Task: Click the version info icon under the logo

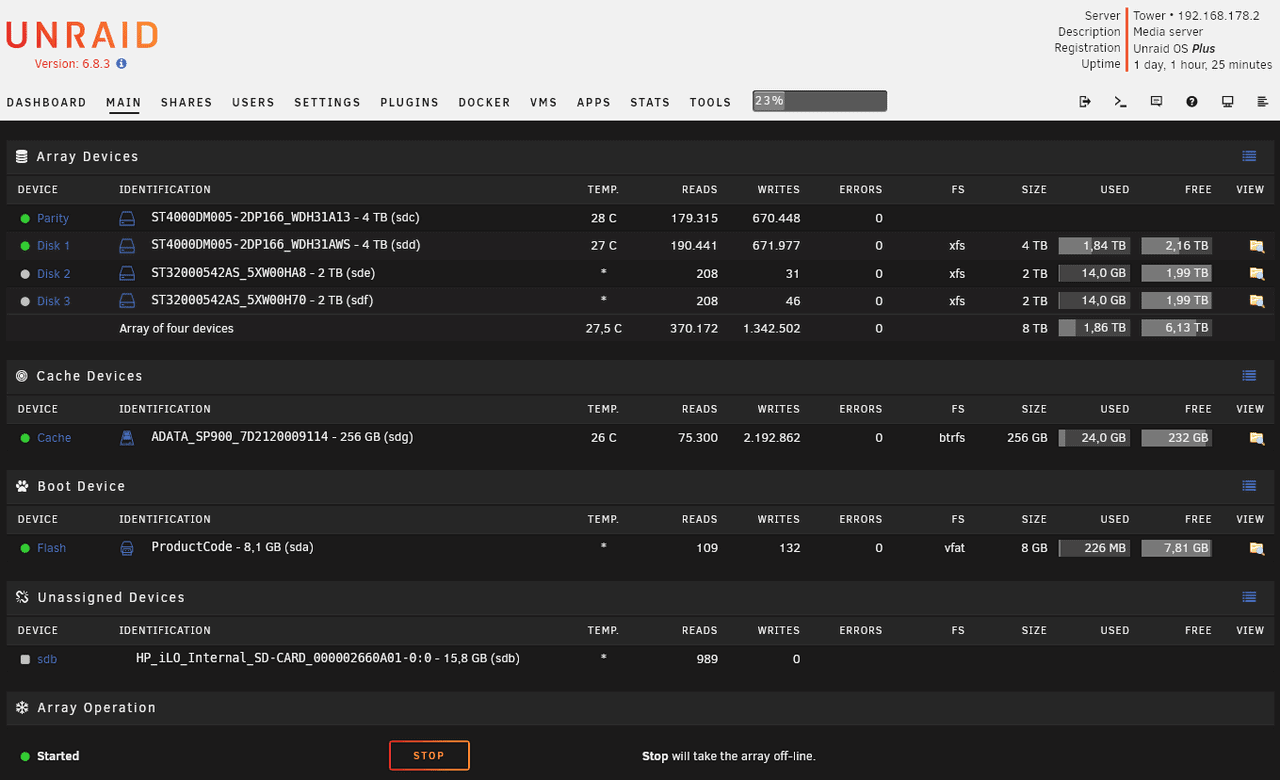Action: (121, 64)
